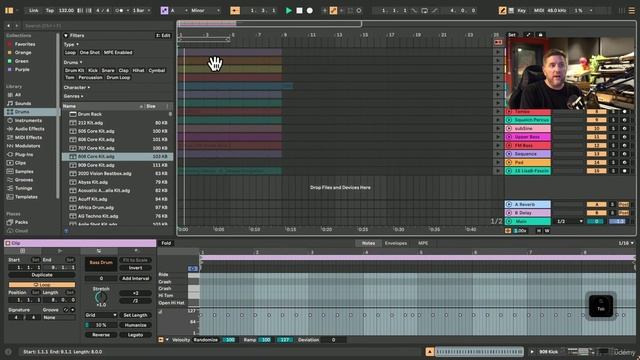640x360 pixels.
Task: Toggle the Follow playback icon
Action: (235, 11)
